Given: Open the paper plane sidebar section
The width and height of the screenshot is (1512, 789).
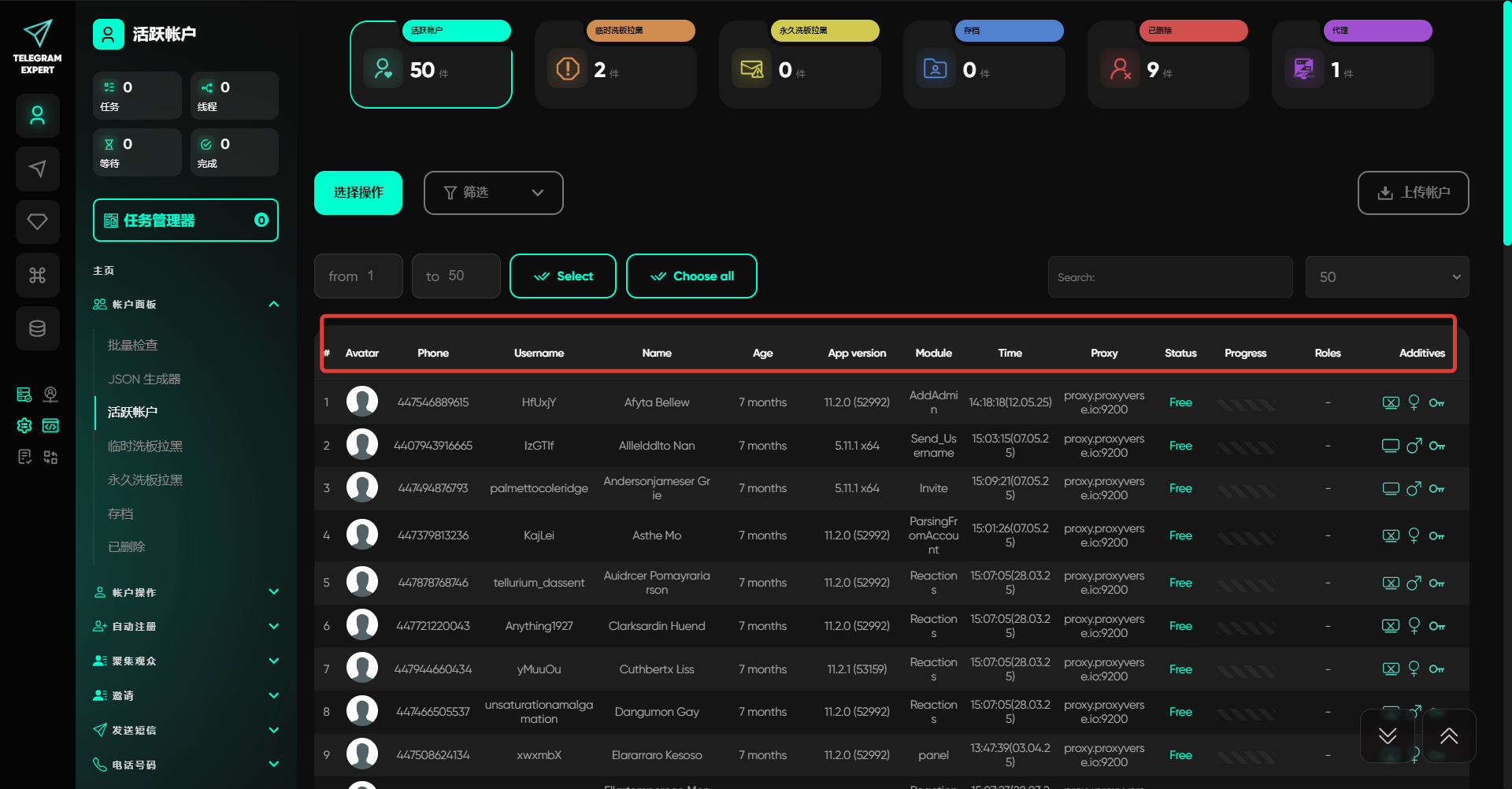Looking at the screenshot, I should pos(37,169).
